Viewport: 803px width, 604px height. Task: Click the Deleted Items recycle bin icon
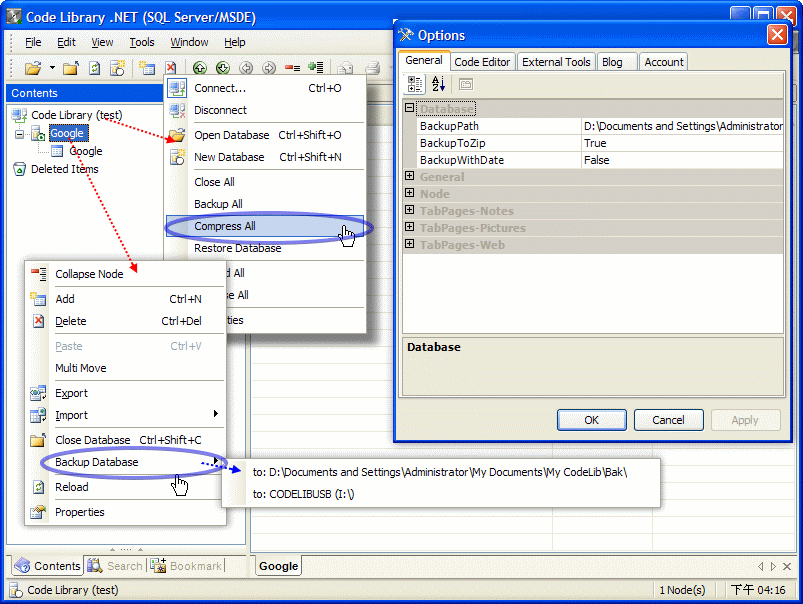pyautogui.click(x=19, y=169)
